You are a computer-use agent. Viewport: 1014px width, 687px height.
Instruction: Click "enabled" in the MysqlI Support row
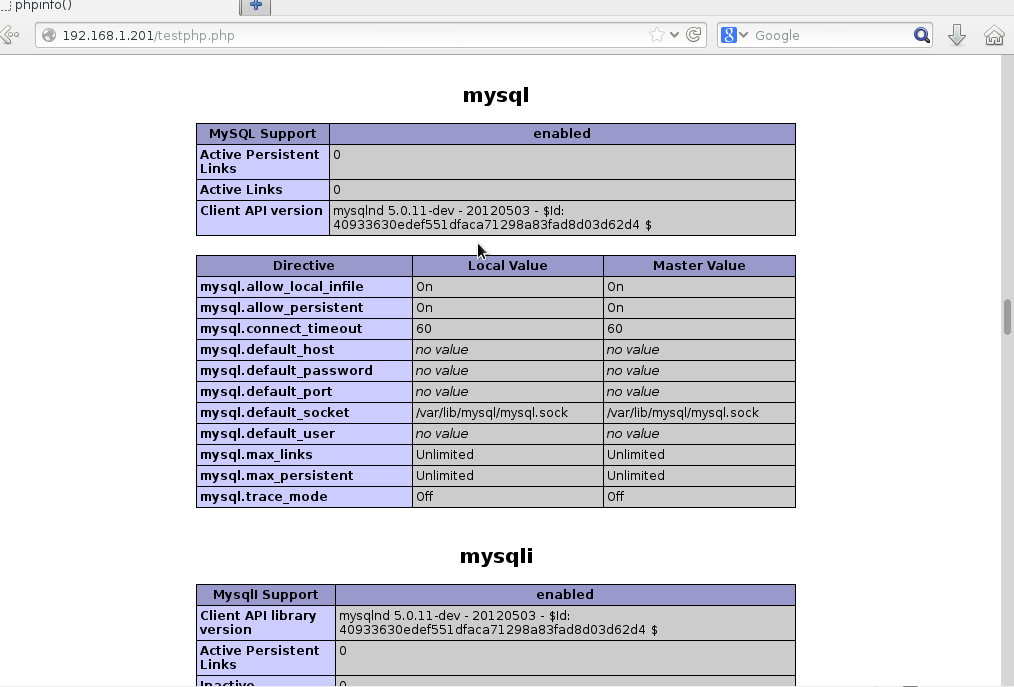click(565, 595)
